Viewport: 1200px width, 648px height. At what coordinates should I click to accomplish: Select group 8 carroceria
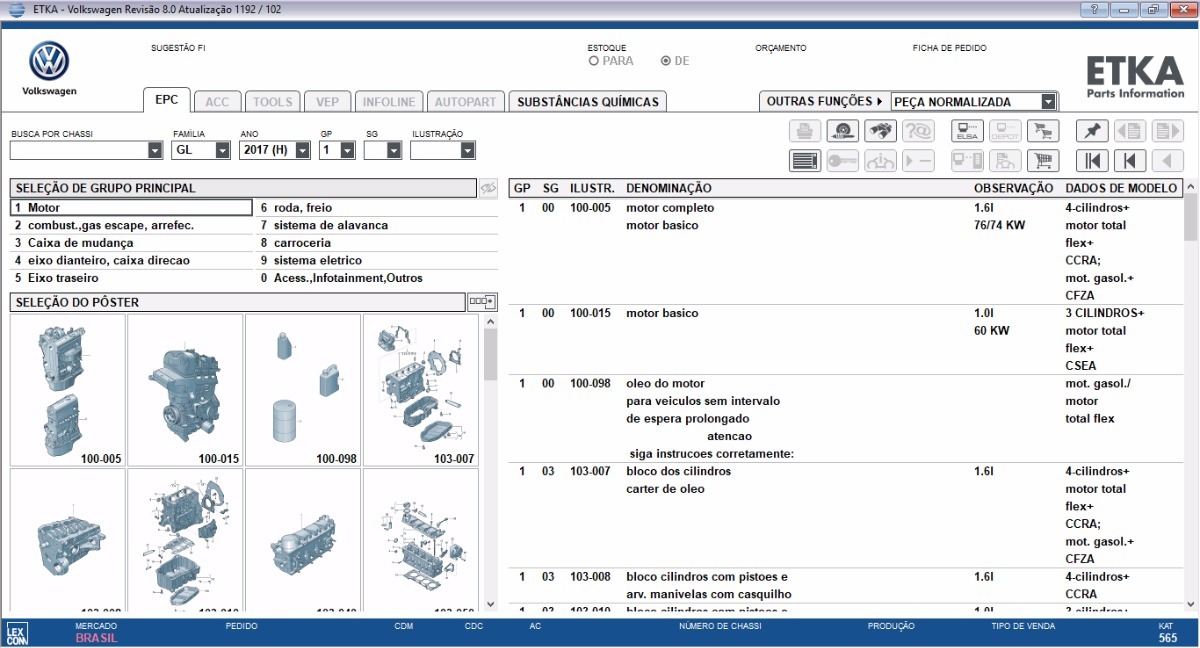[x=377, y=243]
